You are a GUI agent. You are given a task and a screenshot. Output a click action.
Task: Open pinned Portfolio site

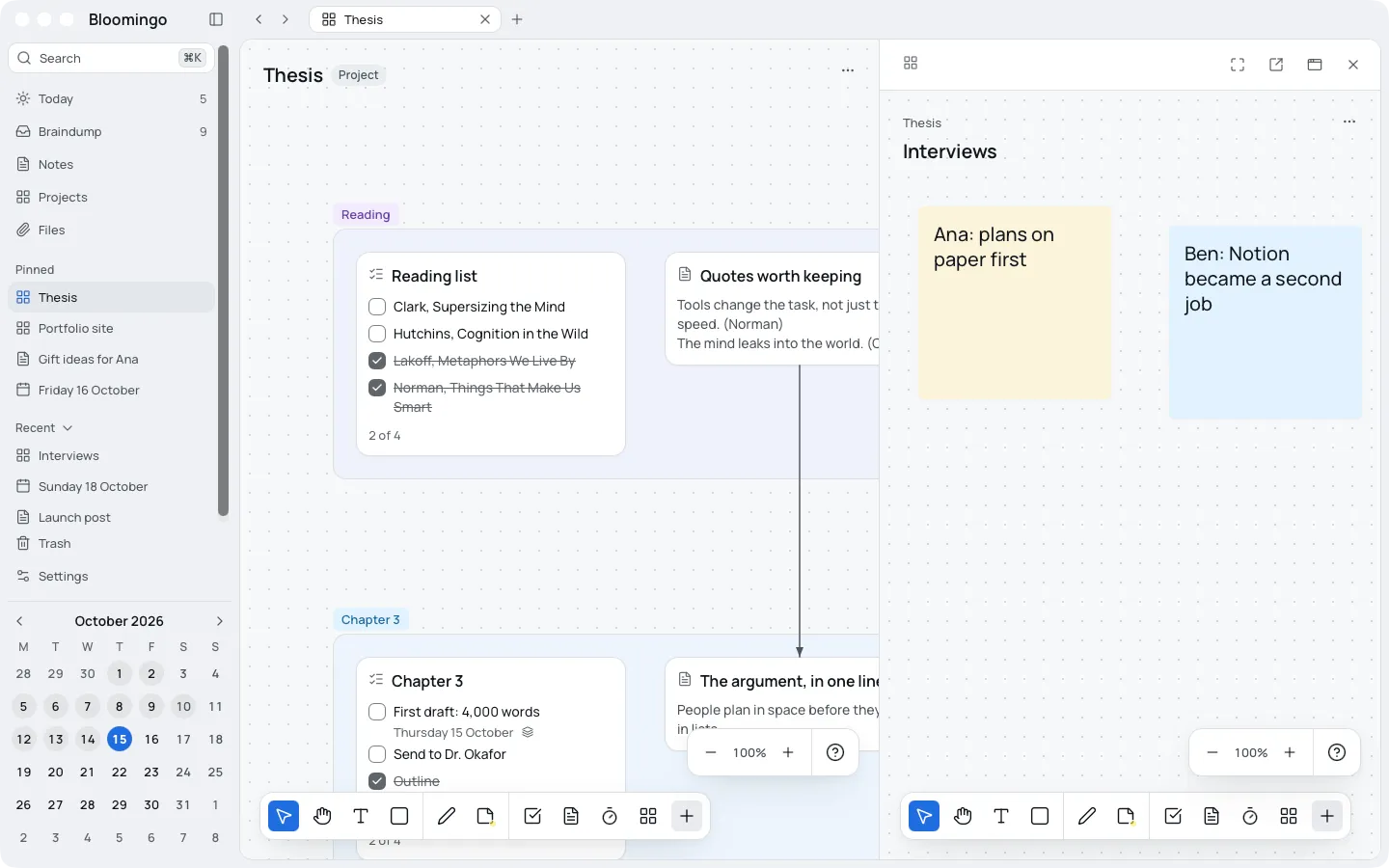[x=111, y=328]
